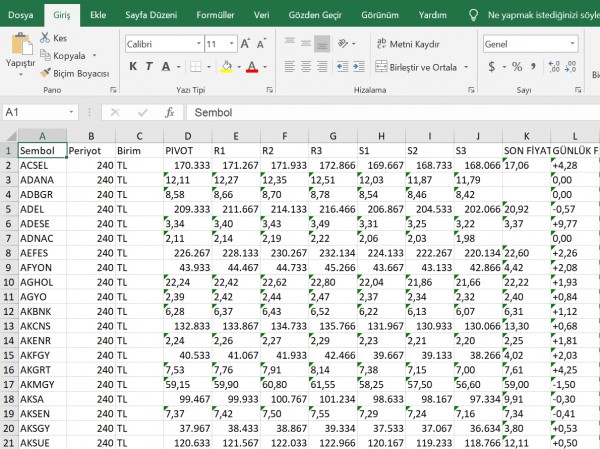Switch to the Ekle tab

[x=98, y=15]
